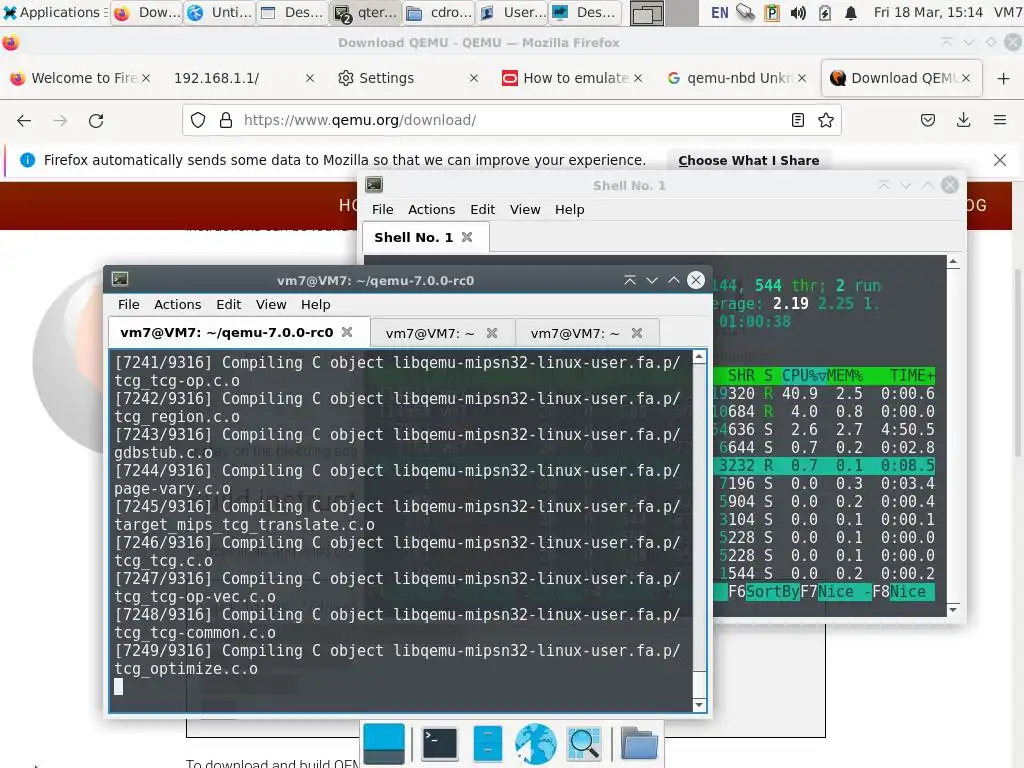Go forward one page in Firefox

point(60,120)
